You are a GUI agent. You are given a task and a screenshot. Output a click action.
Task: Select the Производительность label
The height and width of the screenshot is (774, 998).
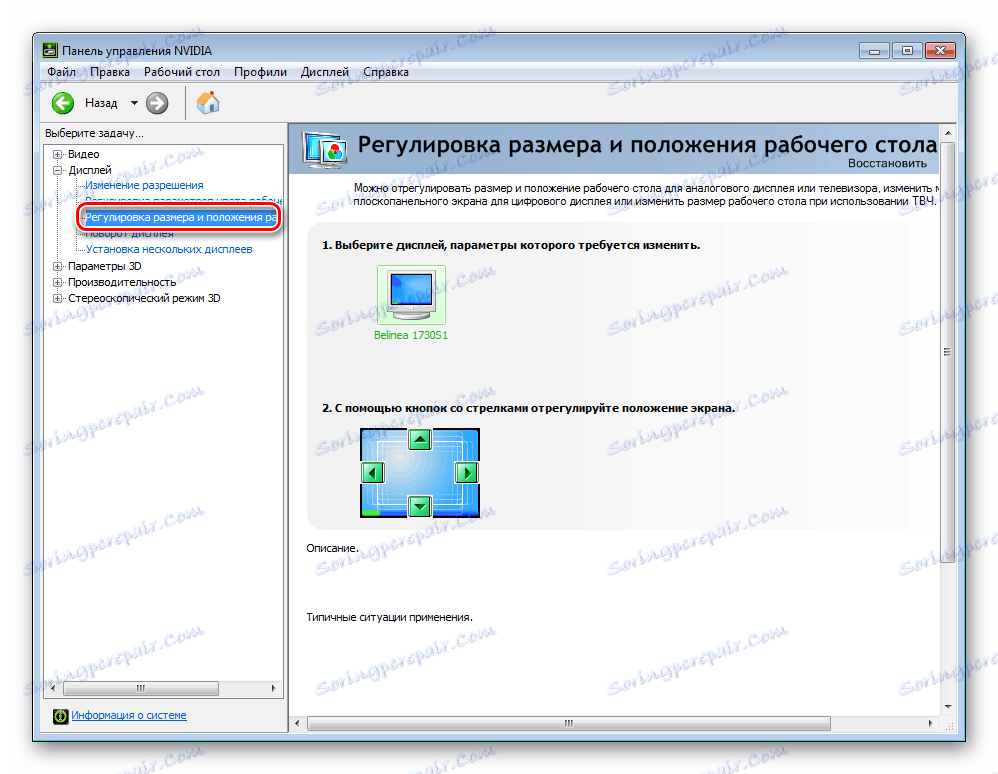click(122, 282)
